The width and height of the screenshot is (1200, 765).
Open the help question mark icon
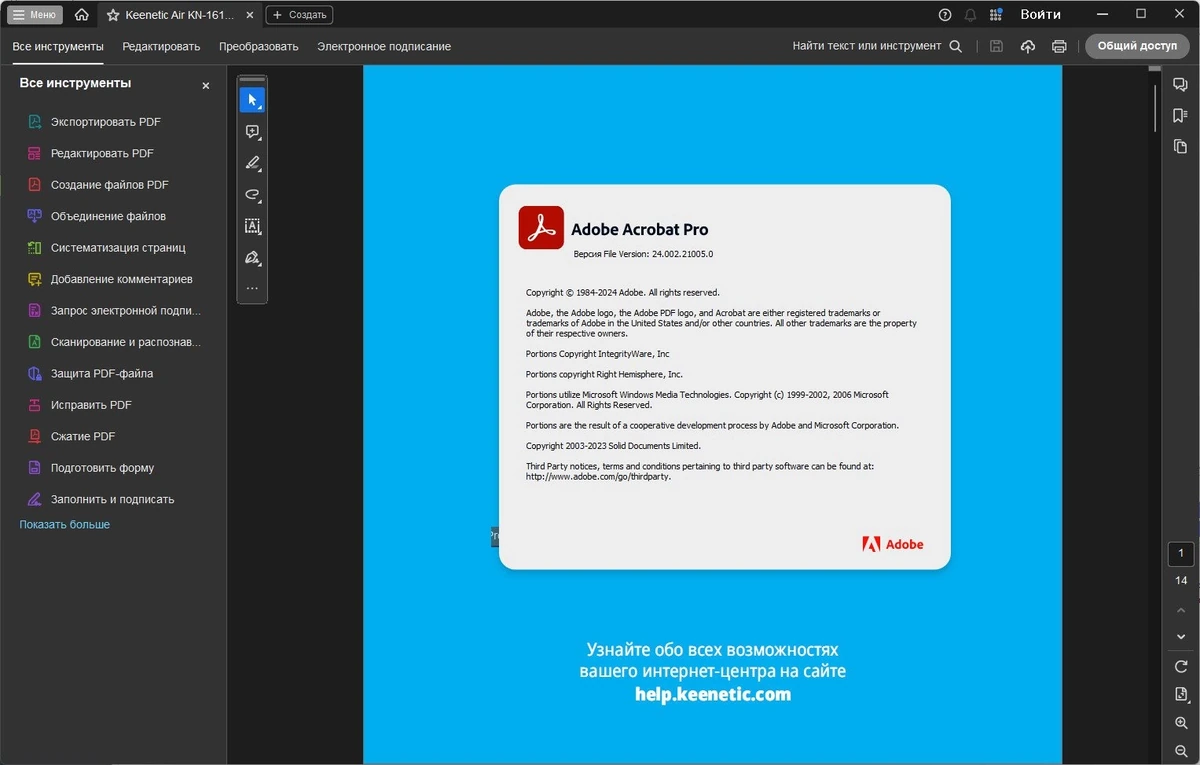(945, 15)
